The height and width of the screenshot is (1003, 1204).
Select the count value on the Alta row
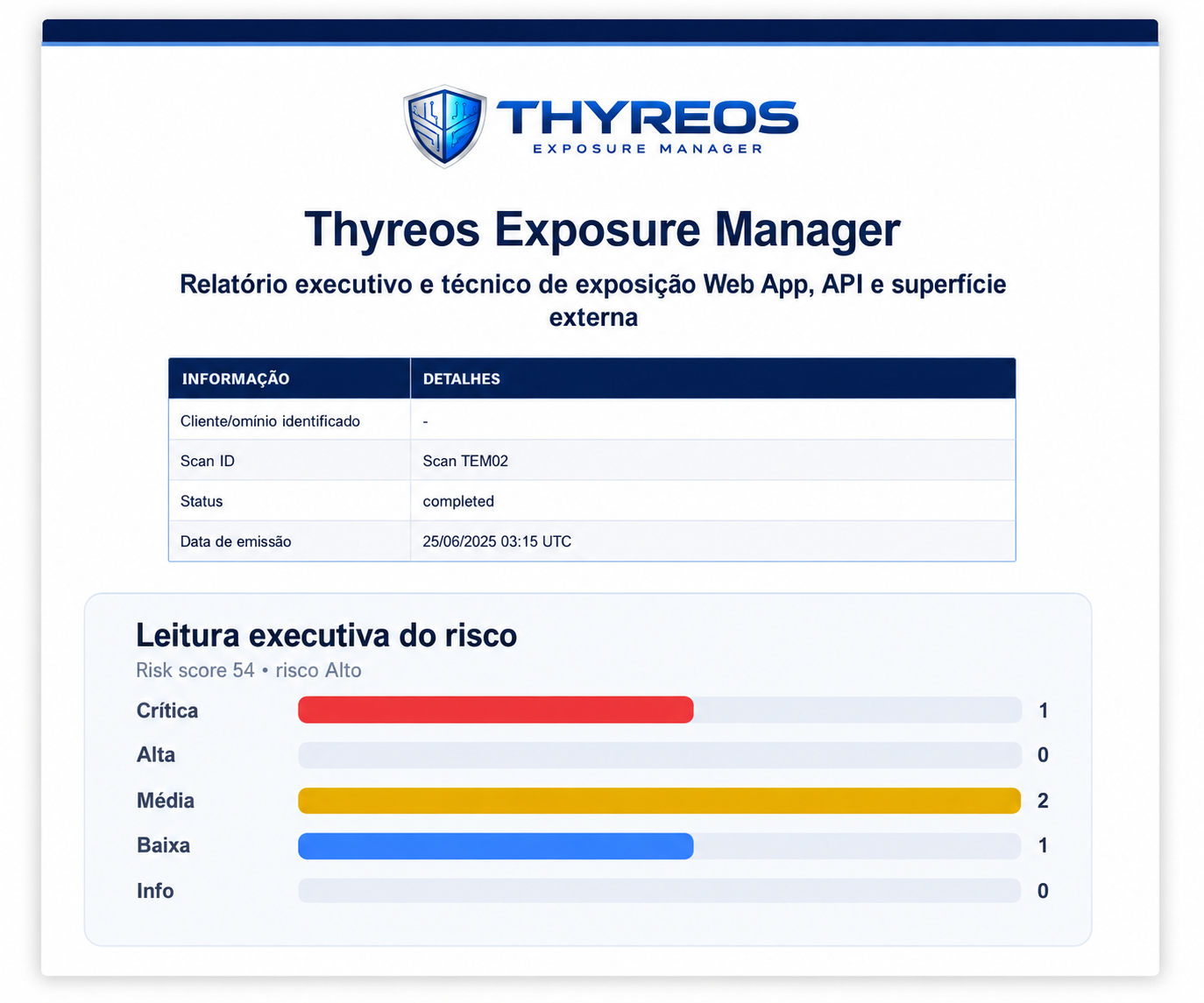pyautogui.click(x=1043, y=755)
